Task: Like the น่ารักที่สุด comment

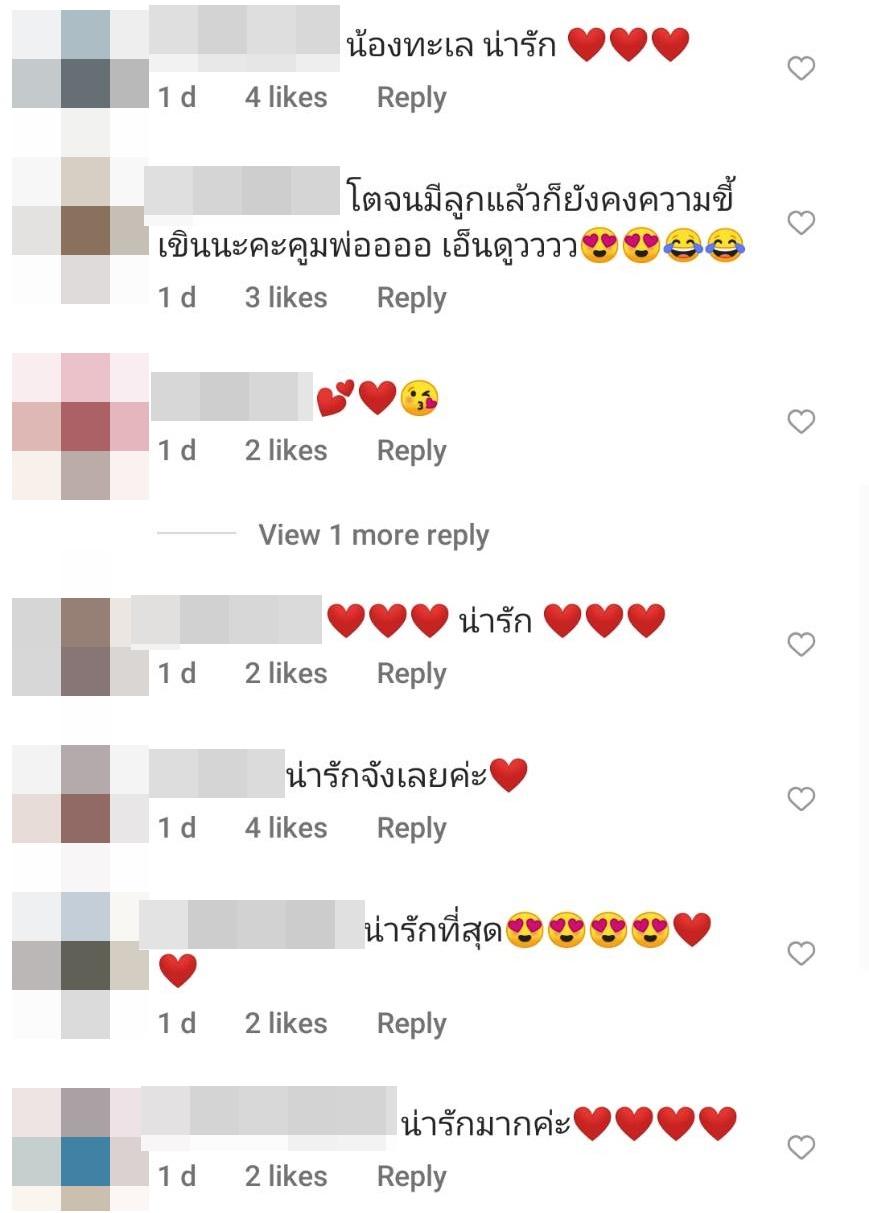Action: click(x=801, y=953)
